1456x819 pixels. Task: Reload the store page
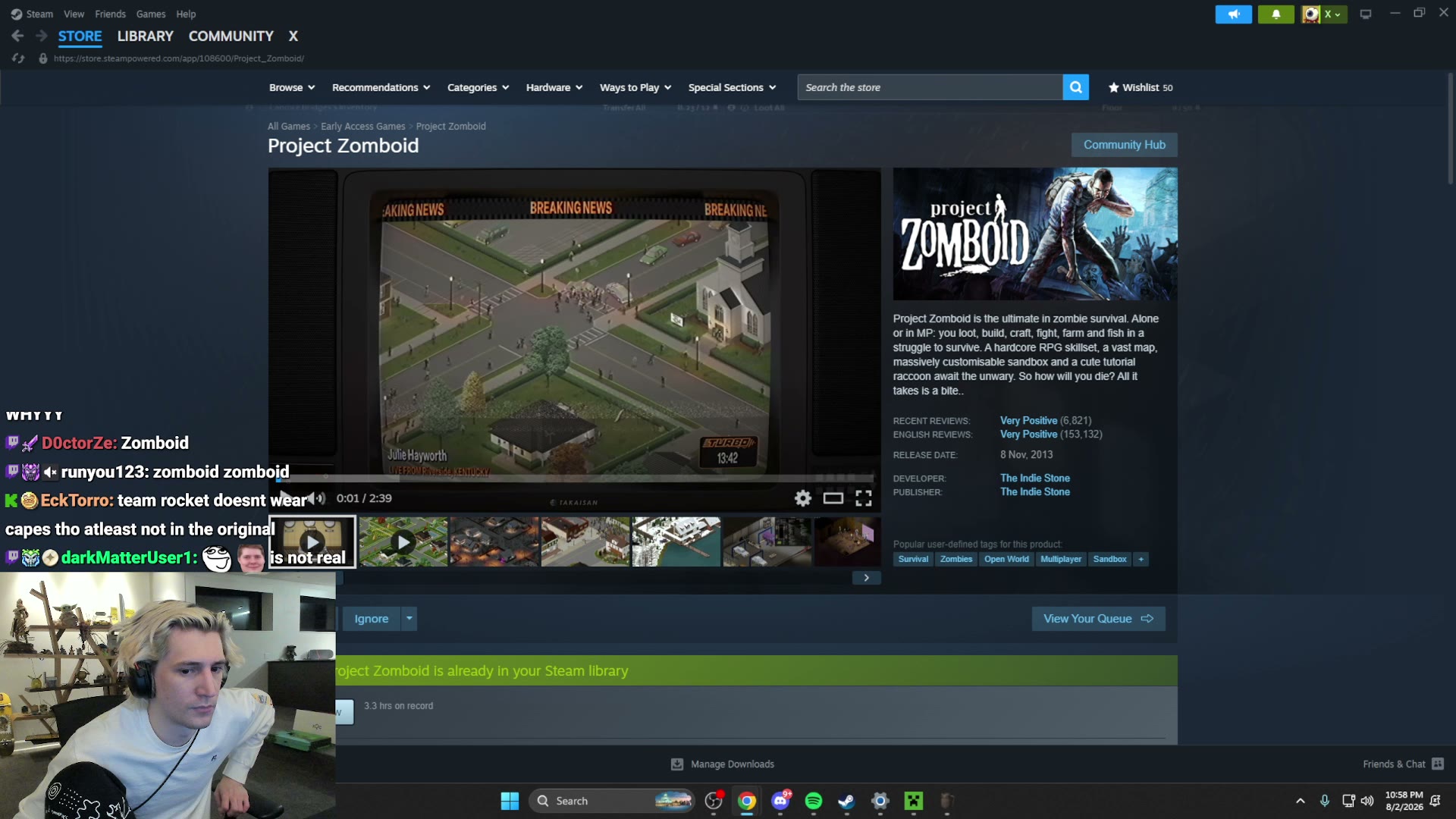18,58
